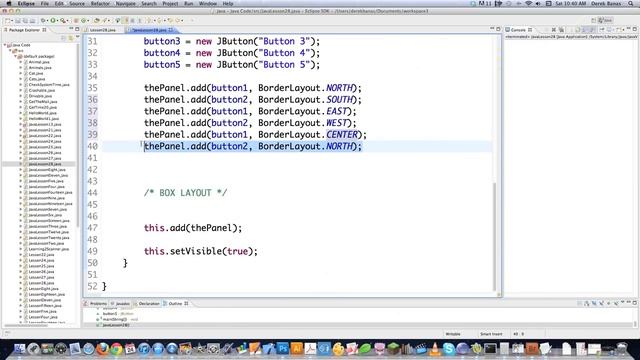640x360 pixels.
Task: Maximize the editor area
Action: pos(498,29)
